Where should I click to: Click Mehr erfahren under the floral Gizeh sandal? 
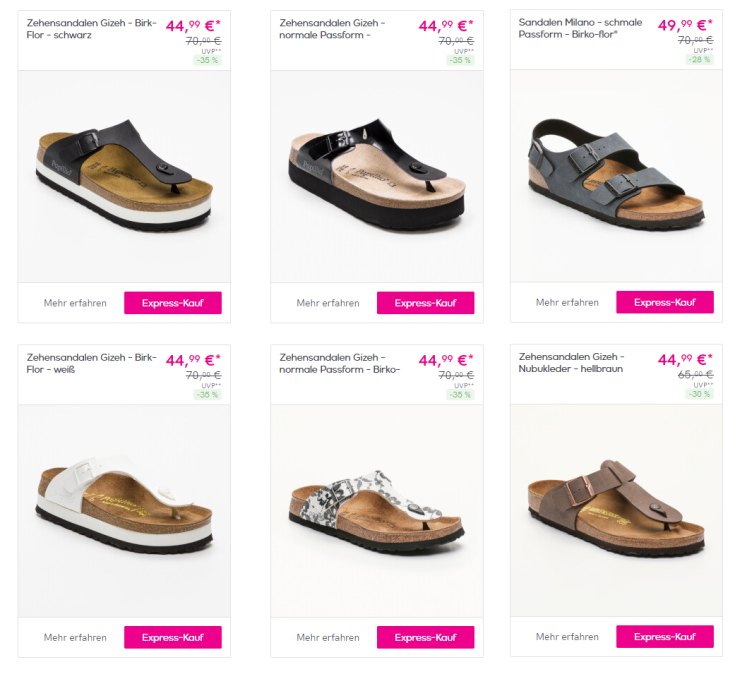(328, 637)
